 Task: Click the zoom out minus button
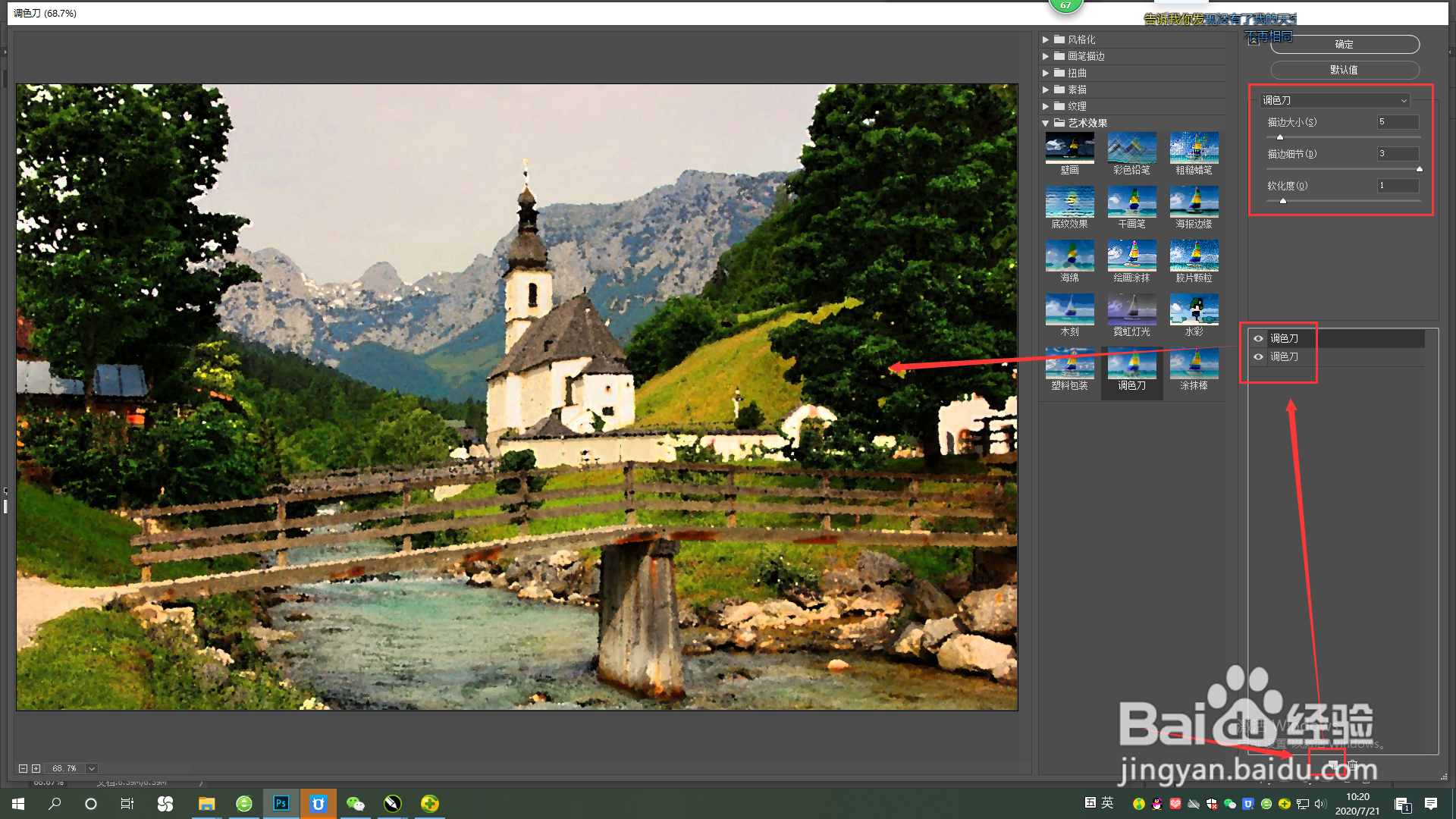(x=23, y=768)
